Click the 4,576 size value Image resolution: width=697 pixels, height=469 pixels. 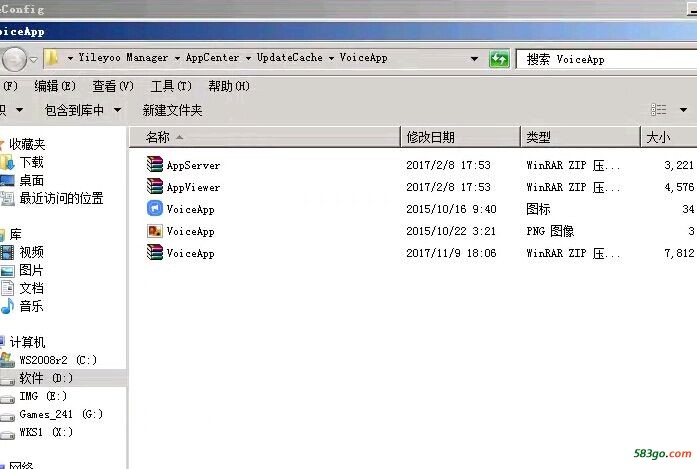[679, 187]
